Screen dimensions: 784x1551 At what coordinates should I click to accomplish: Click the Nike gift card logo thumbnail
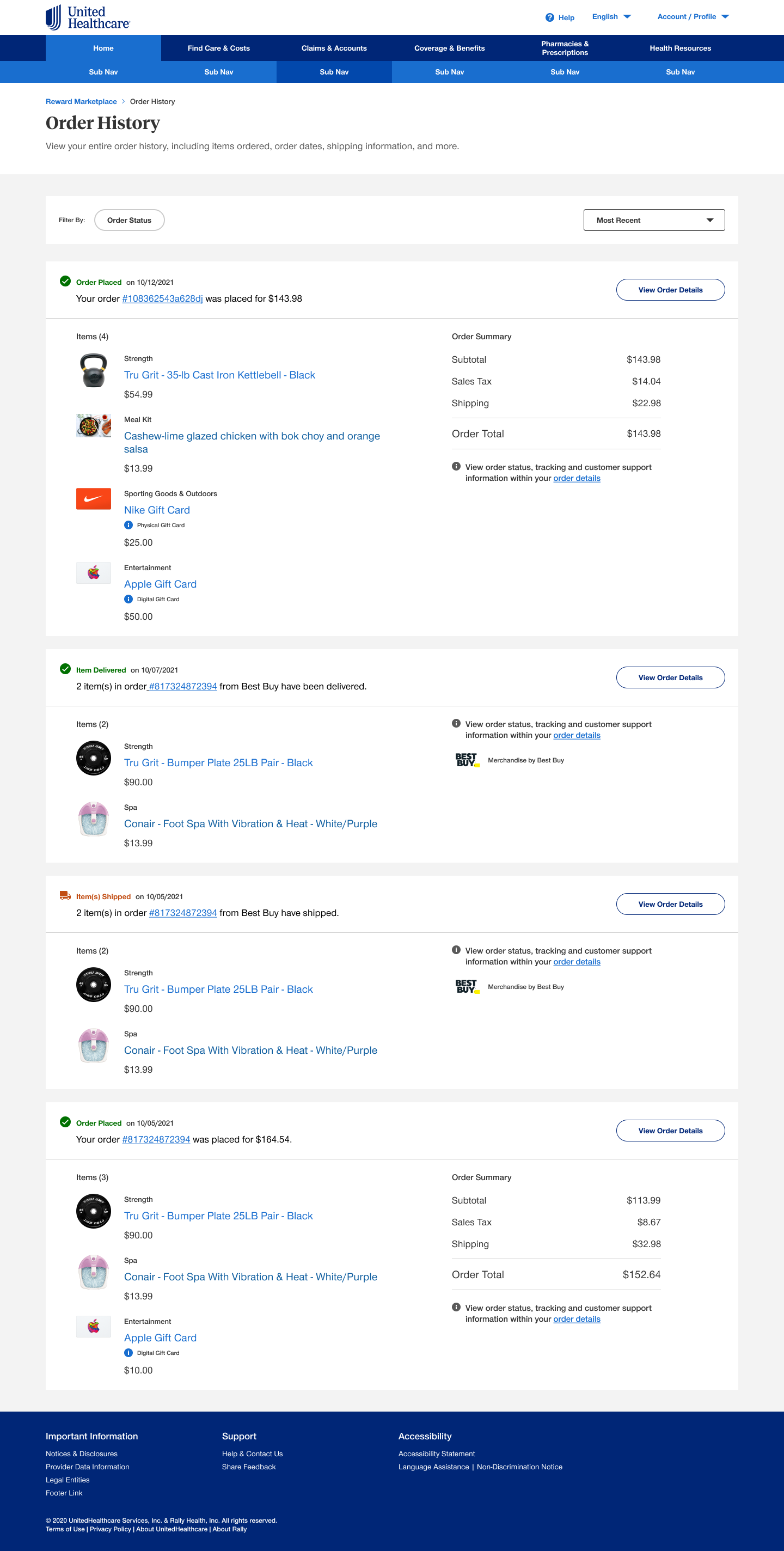click(93, 498)
